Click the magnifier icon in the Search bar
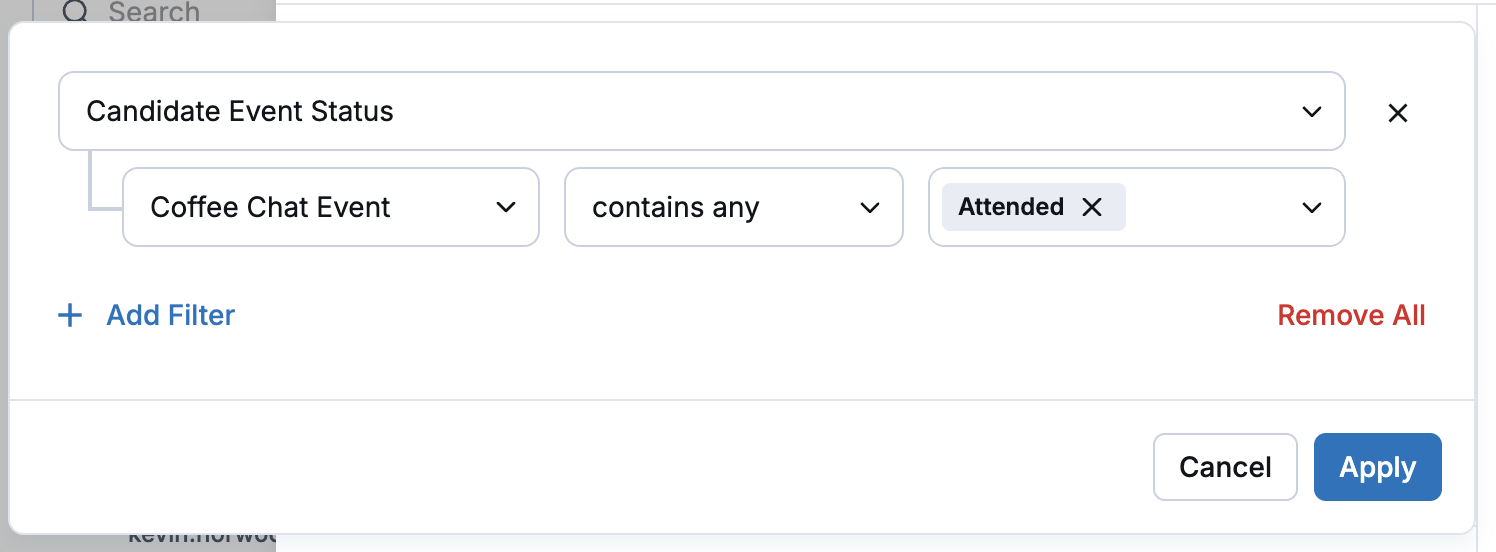The width and height of the screenshot is (1496, 552). tap(76, 12)
